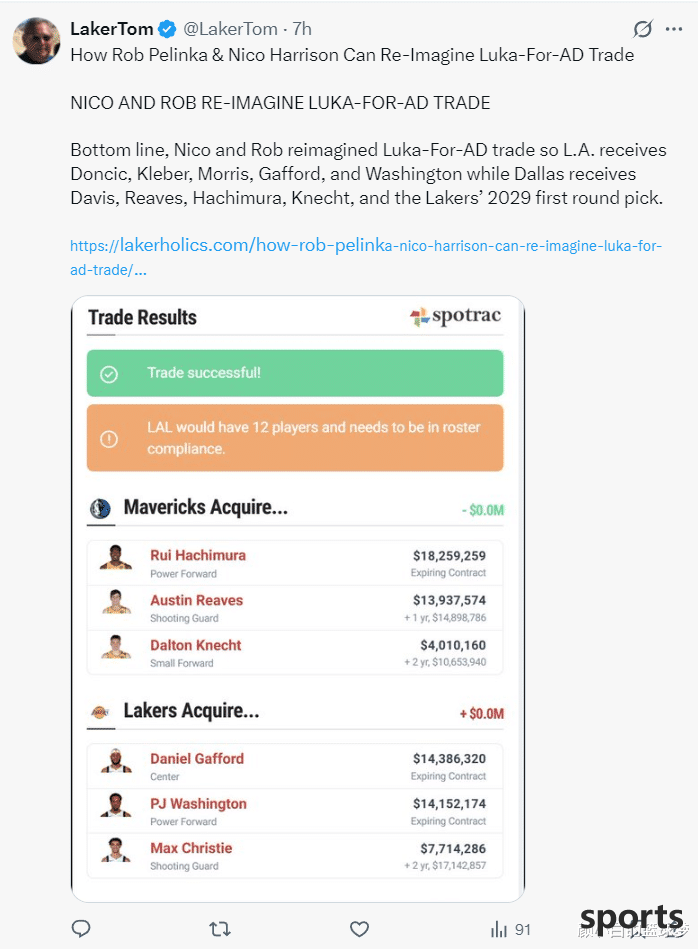Click the green Trade successful banner
Screen dimensions: 698x949
coord(295,373)
